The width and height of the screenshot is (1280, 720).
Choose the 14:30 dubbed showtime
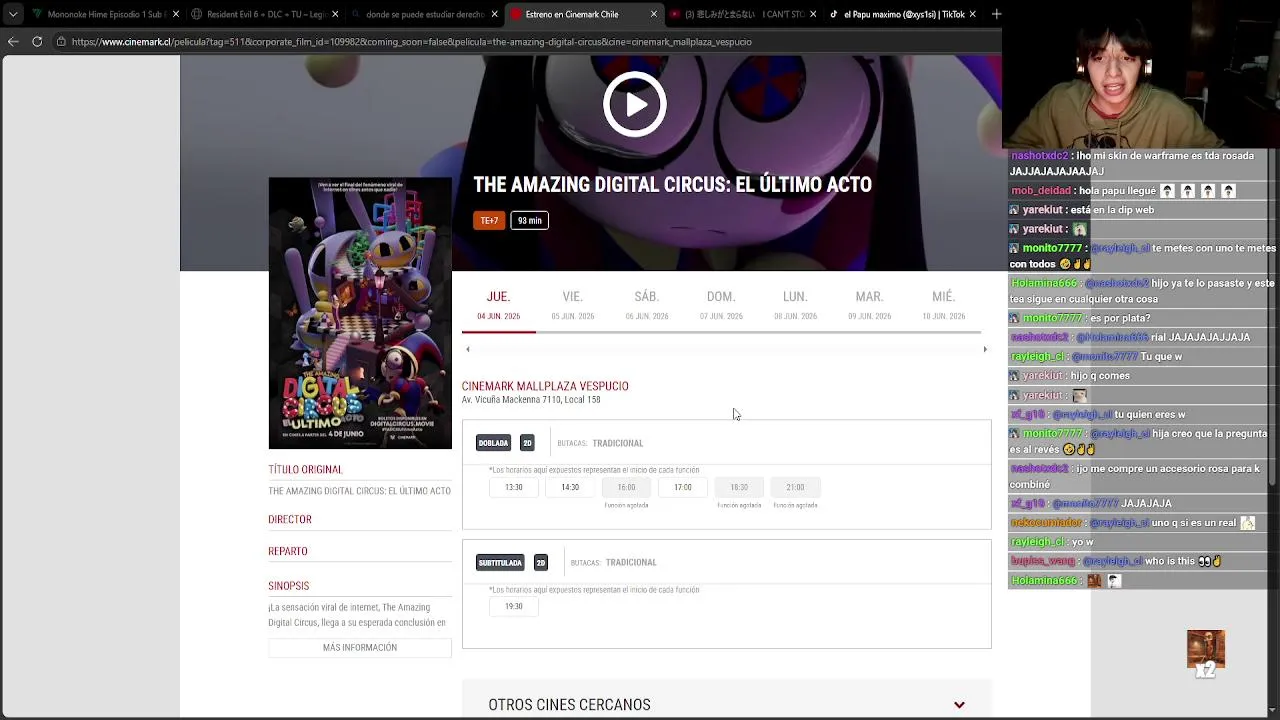(570, 487)
